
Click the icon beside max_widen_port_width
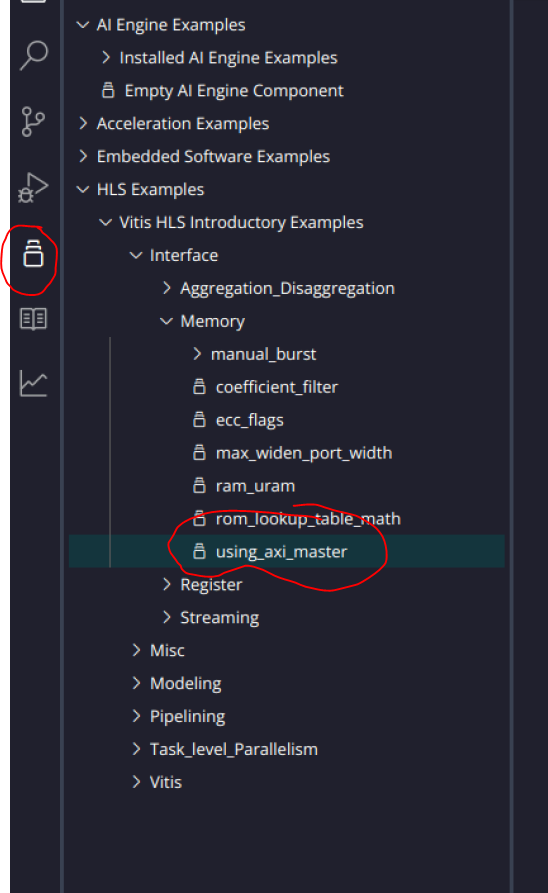point(199,453)
